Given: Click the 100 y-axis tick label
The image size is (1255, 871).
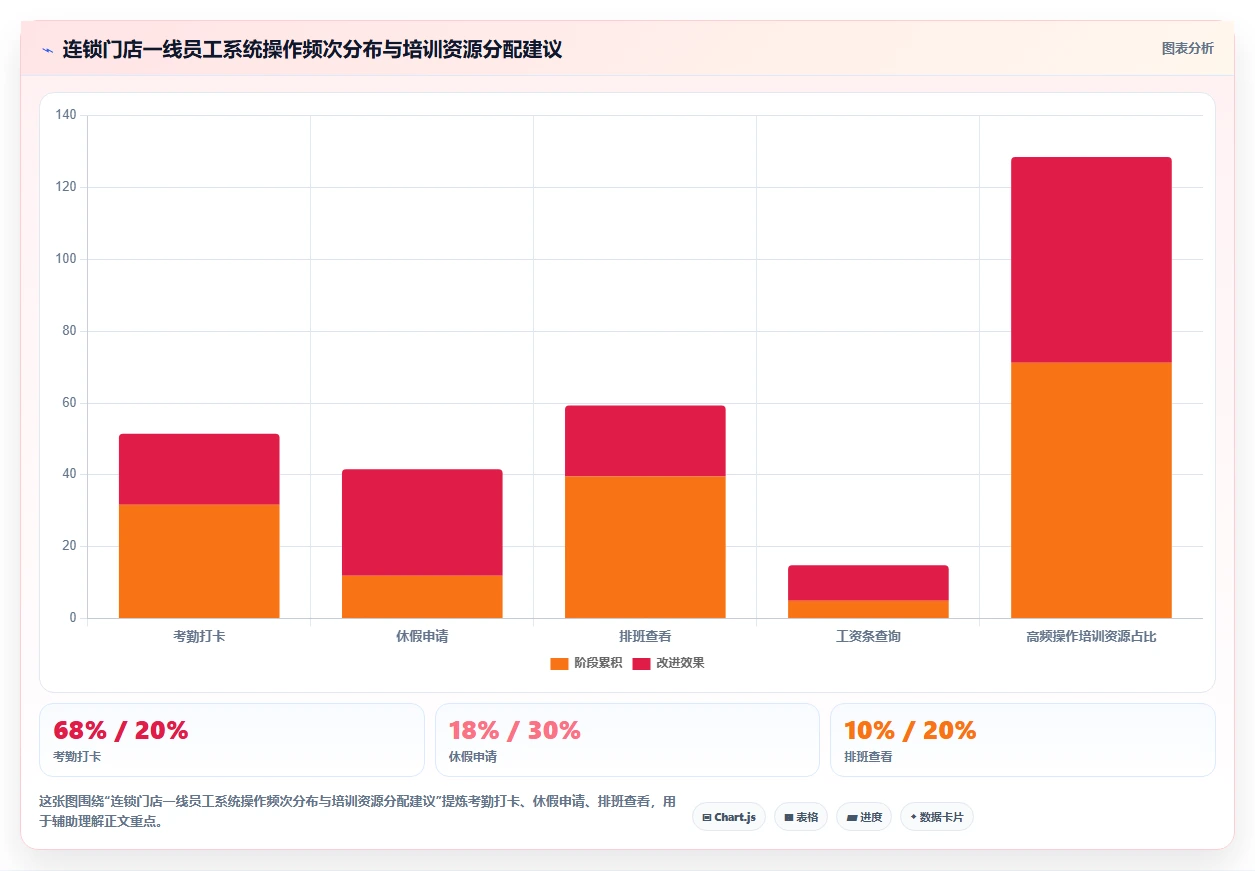Looking at the screenshot, I should point(66,259).
